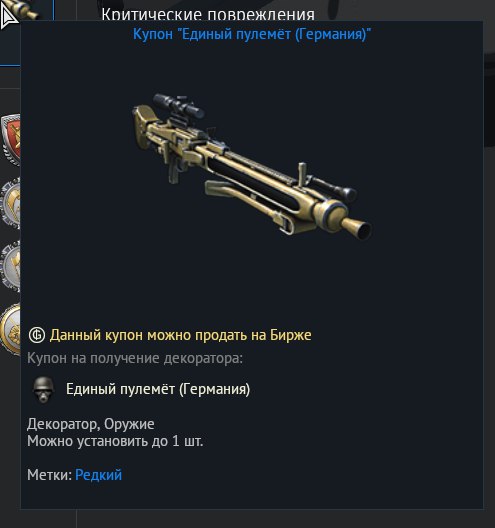
Task: Click the Exchange coin icon beside coupon notice
Action: click(37, 335)
